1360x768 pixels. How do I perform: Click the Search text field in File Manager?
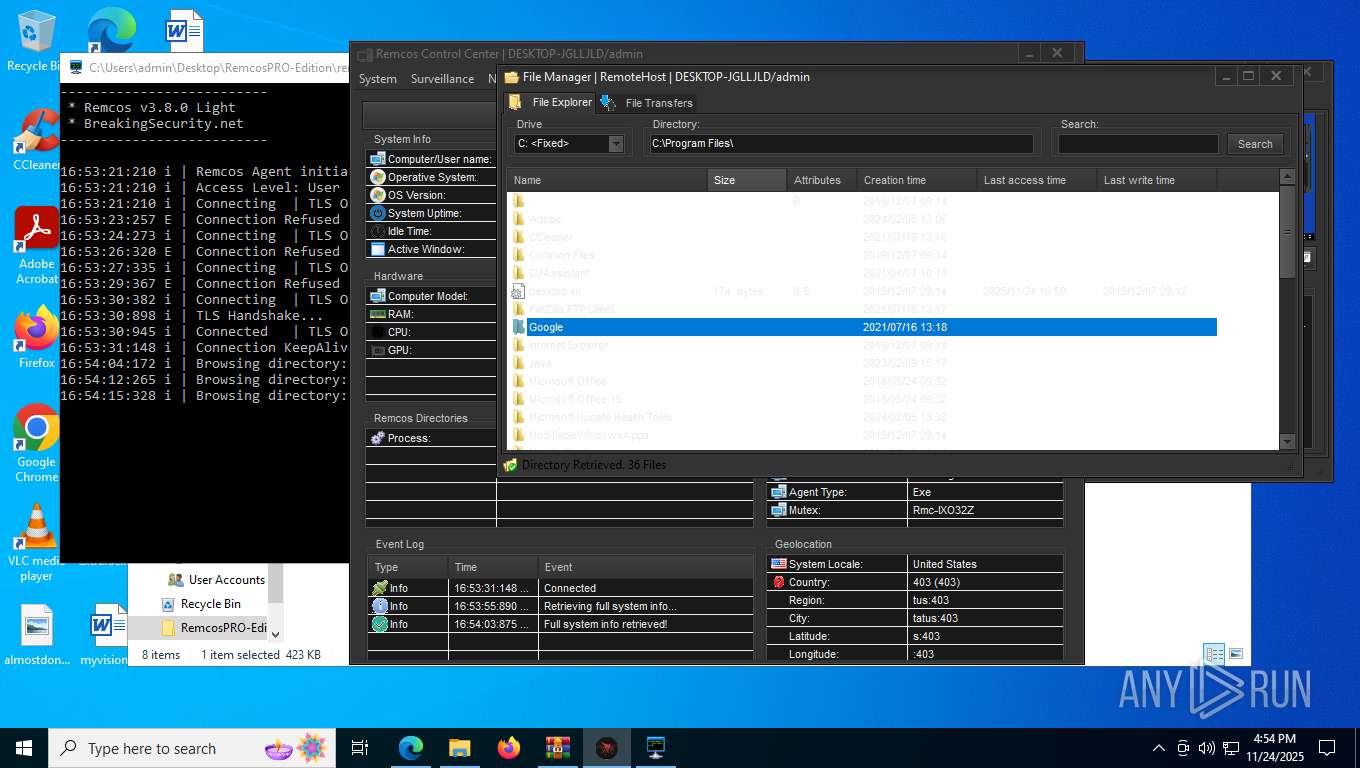pos(1138,144)
